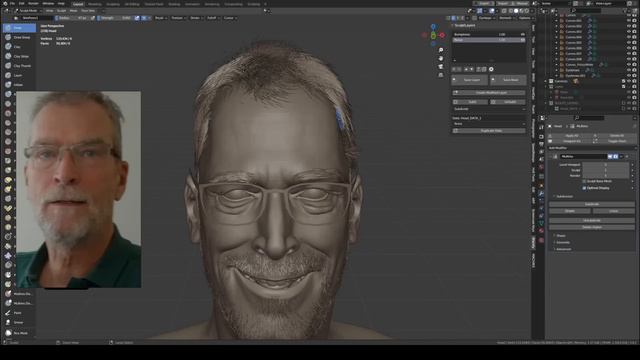Expand the Cameras collection in outliner
The height and width of the screenshot is (360, 640).
click(546, 81)
